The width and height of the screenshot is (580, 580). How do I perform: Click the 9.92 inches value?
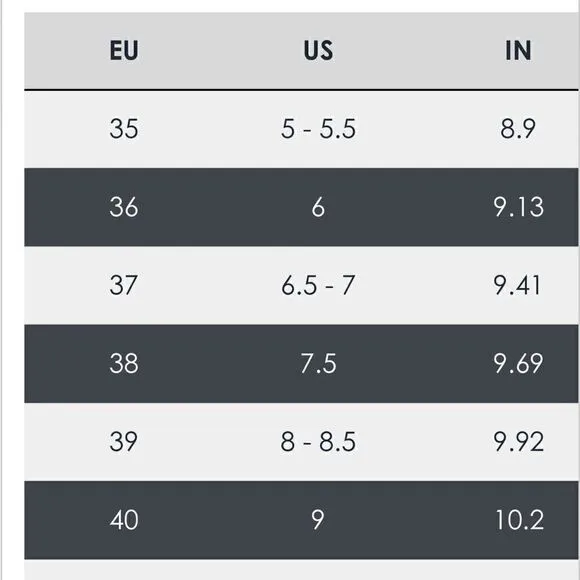(519, 442)
